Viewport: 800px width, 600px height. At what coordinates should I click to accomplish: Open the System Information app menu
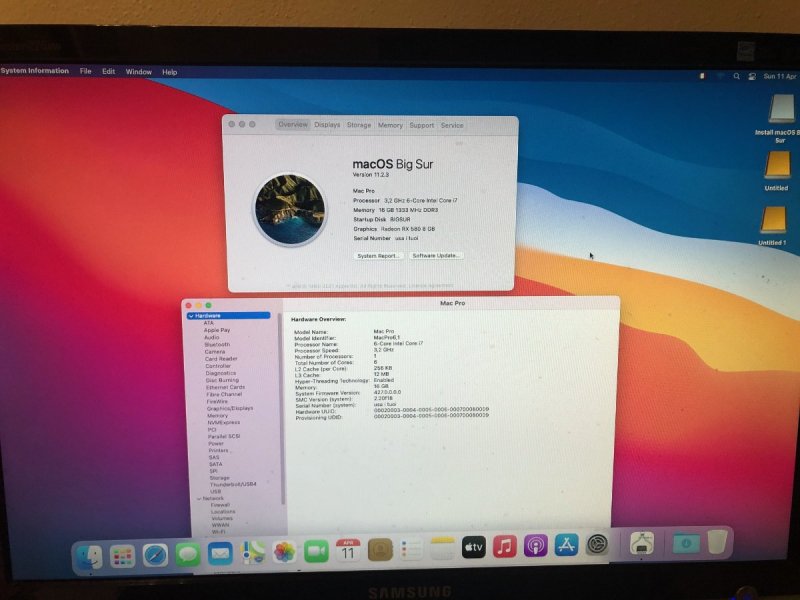point(35,71)
